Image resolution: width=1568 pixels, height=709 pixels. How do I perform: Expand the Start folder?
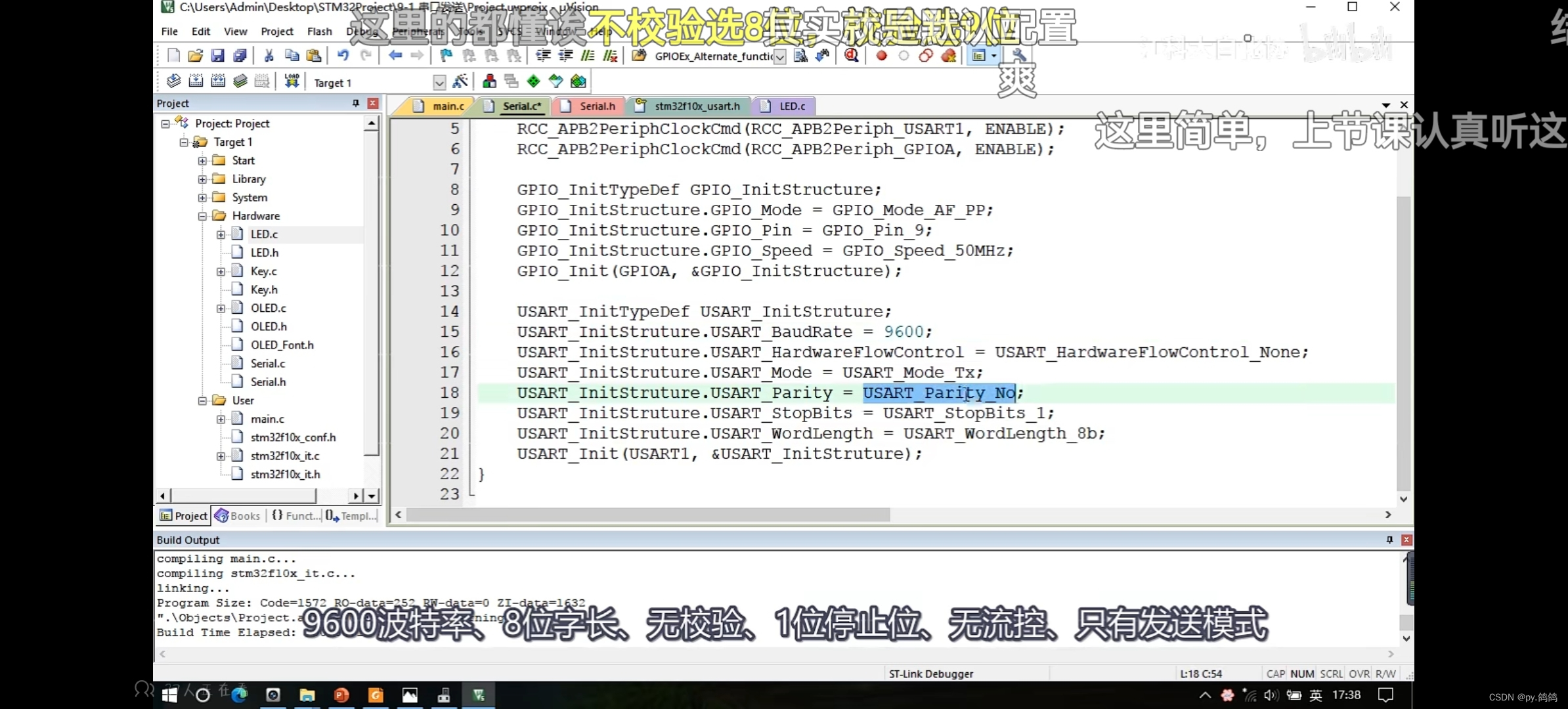(202, 160)
